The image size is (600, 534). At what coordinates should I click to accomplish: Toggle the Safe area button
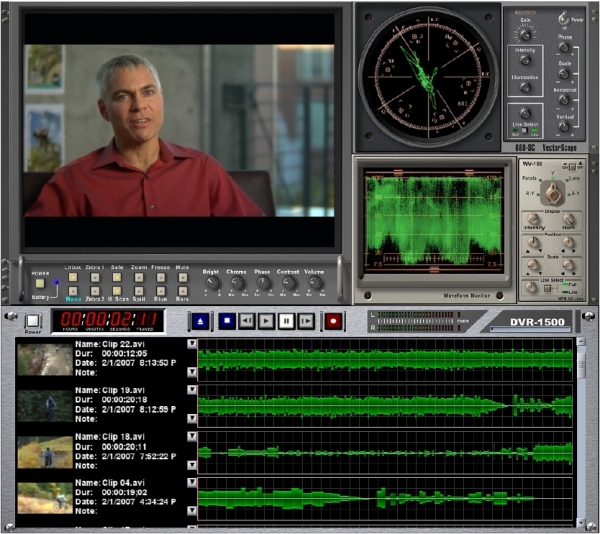click(117, 278)
